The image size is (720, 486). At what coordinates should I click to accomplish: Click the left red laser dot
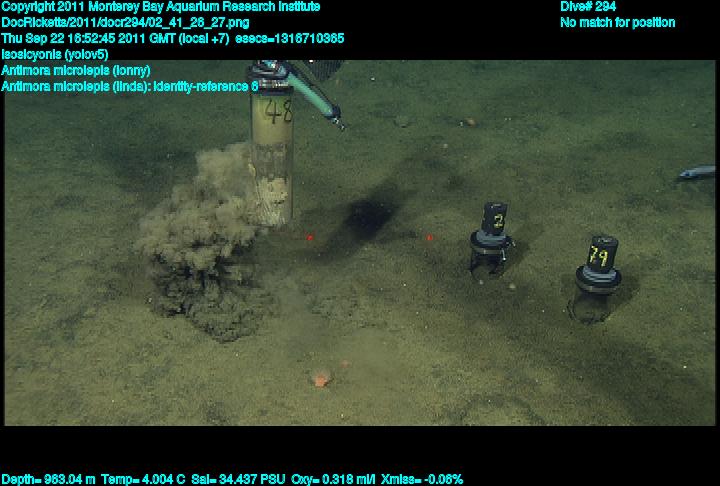click(x=310, y=238)
